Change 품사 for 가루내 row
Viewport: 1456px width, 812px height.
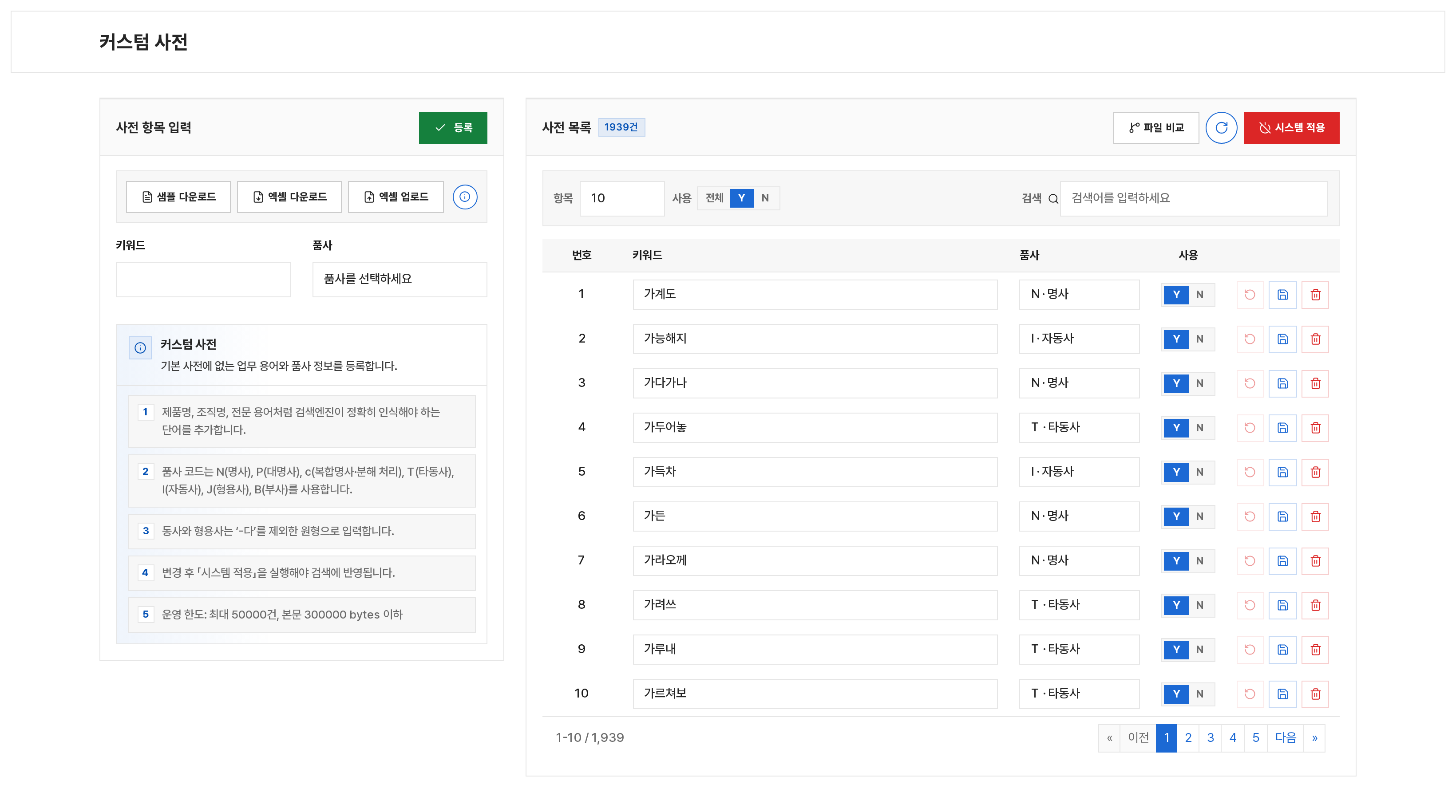(x=1079, y=650)
